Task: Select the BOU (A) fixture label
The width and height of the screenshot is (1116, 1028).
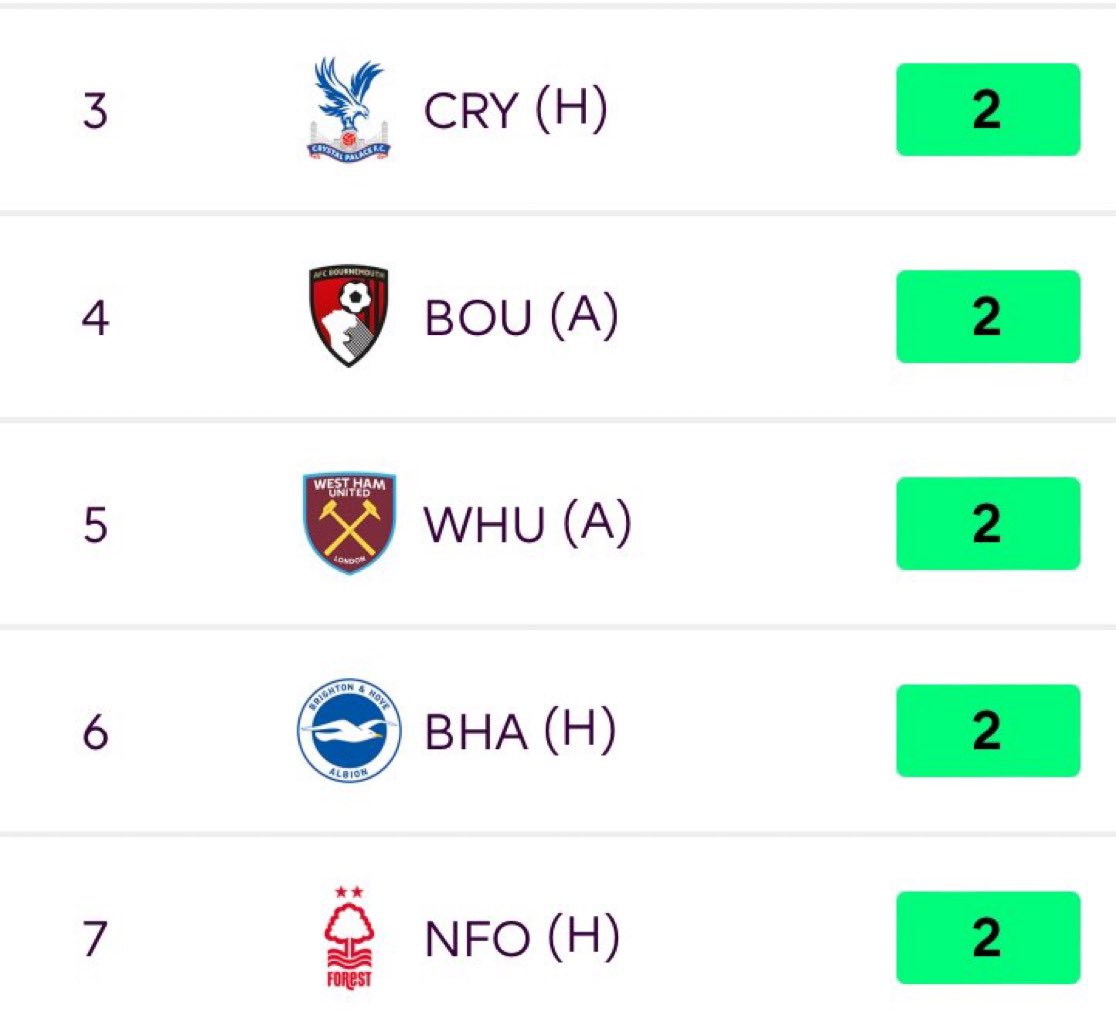Action: tap(522, 317)
